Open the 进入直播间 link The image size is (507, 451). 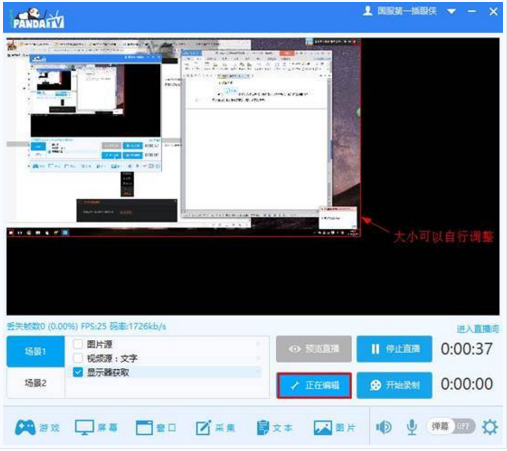point(478,329)
